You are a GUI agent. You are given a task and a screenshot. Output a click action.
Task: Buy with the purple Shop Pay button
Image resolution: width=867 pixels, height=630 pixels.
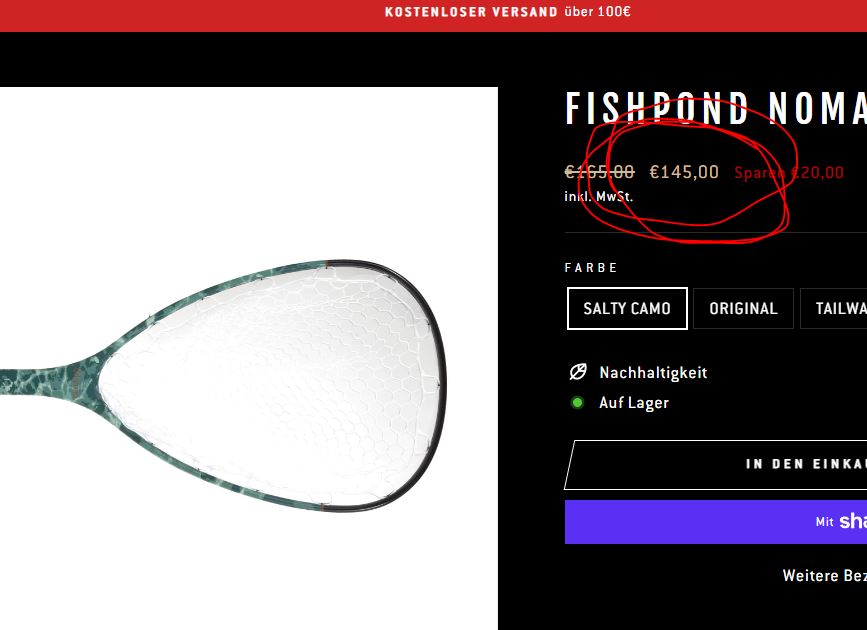coord(715,522)
